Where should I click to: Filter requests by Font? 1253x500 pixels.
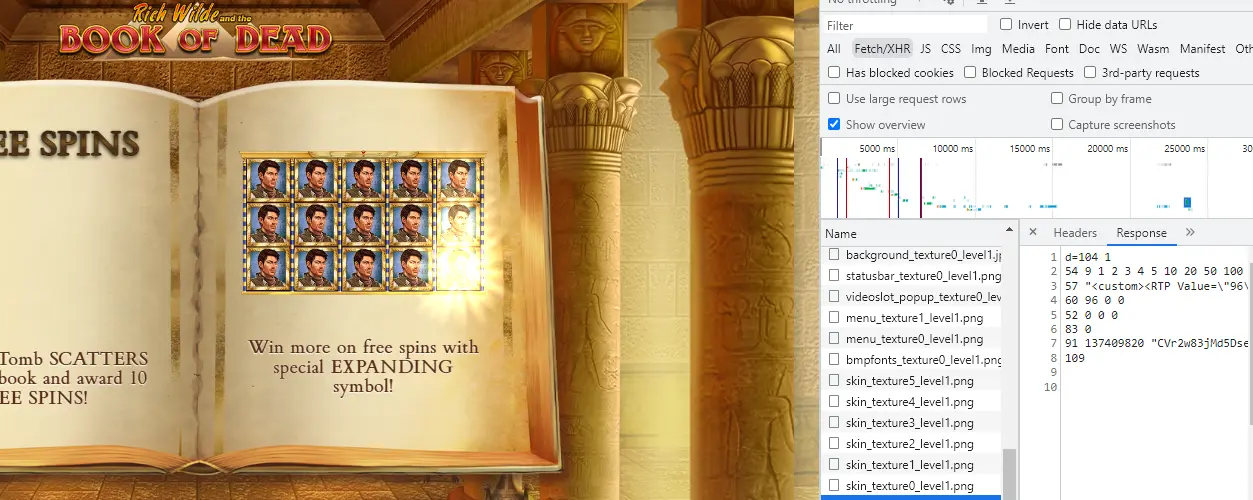[x=1057, y=48]
